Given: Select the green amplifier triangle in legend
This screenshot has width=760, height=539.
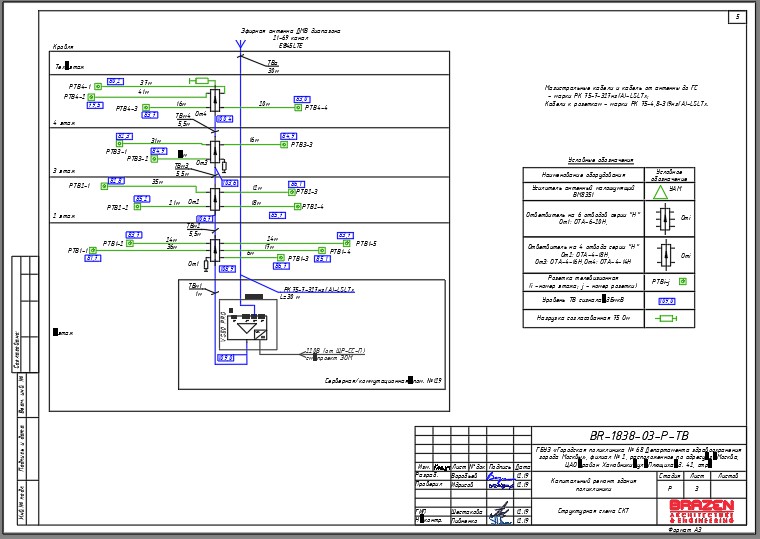Looking at the screenshot, I should tap(660, 192).
